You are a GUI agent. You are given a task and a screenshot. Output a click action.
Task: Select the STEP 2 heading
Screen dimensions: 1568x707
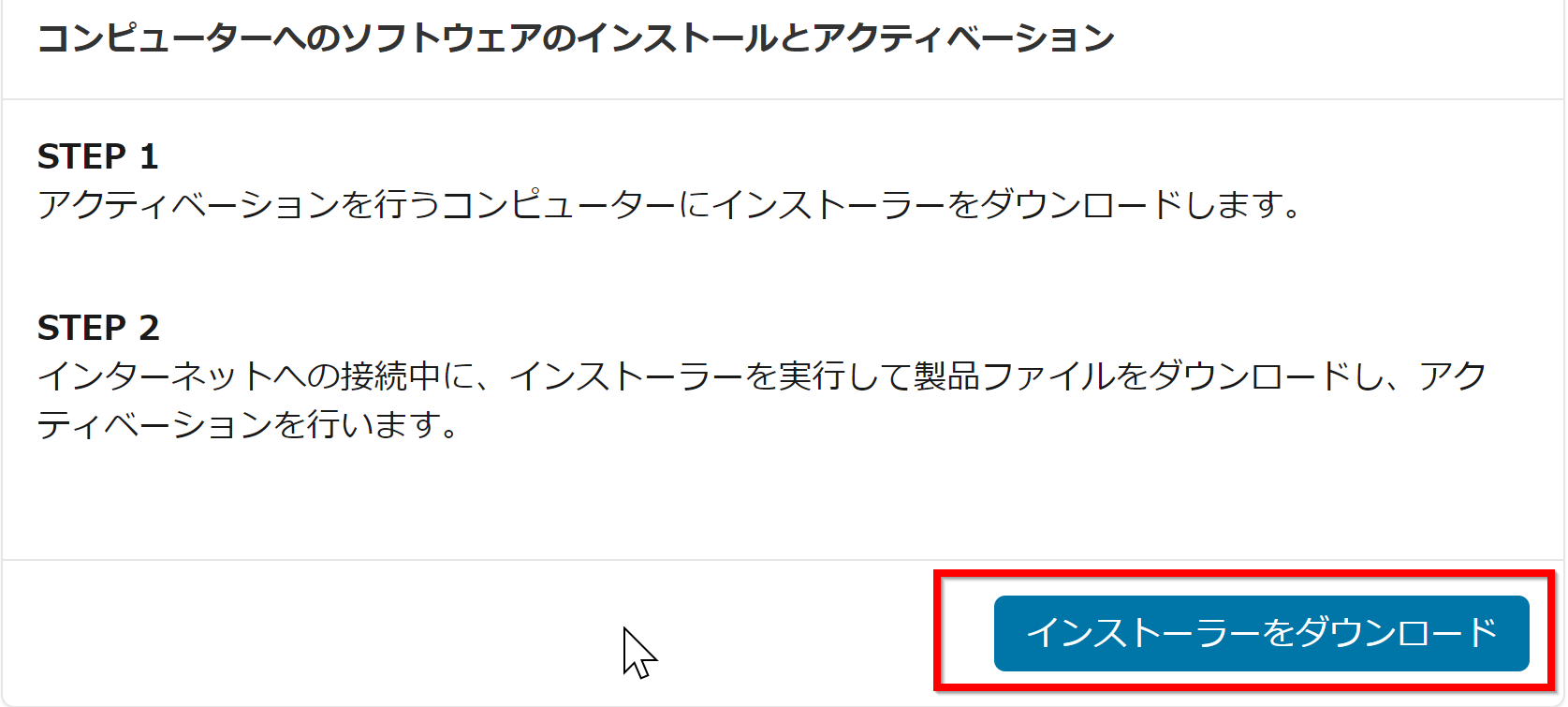98,328
